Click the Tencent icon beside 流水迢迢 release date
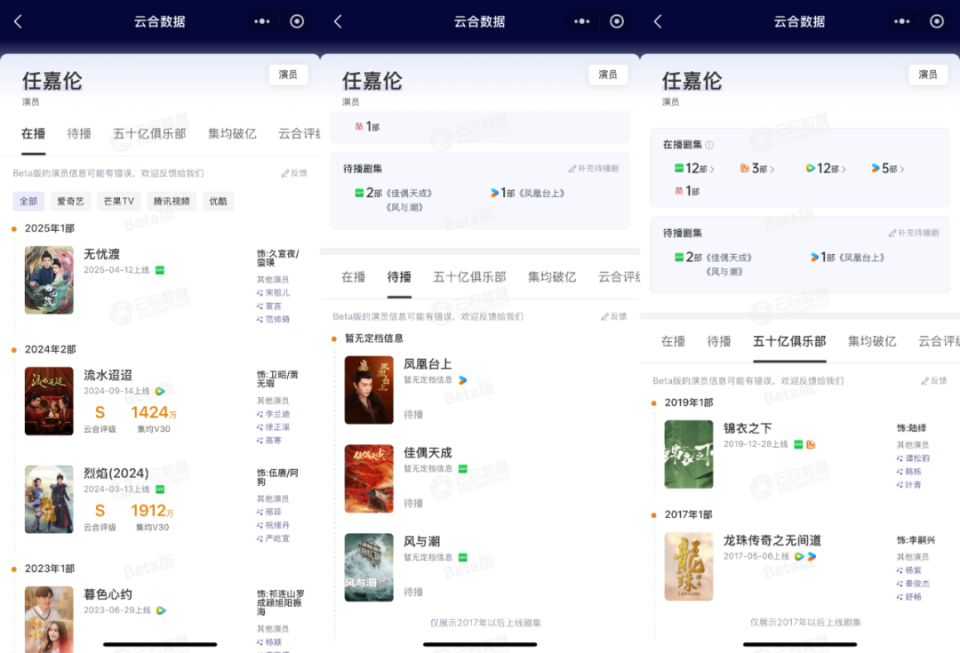The width and height of the screenshot is (960, 653). (160, 390)
